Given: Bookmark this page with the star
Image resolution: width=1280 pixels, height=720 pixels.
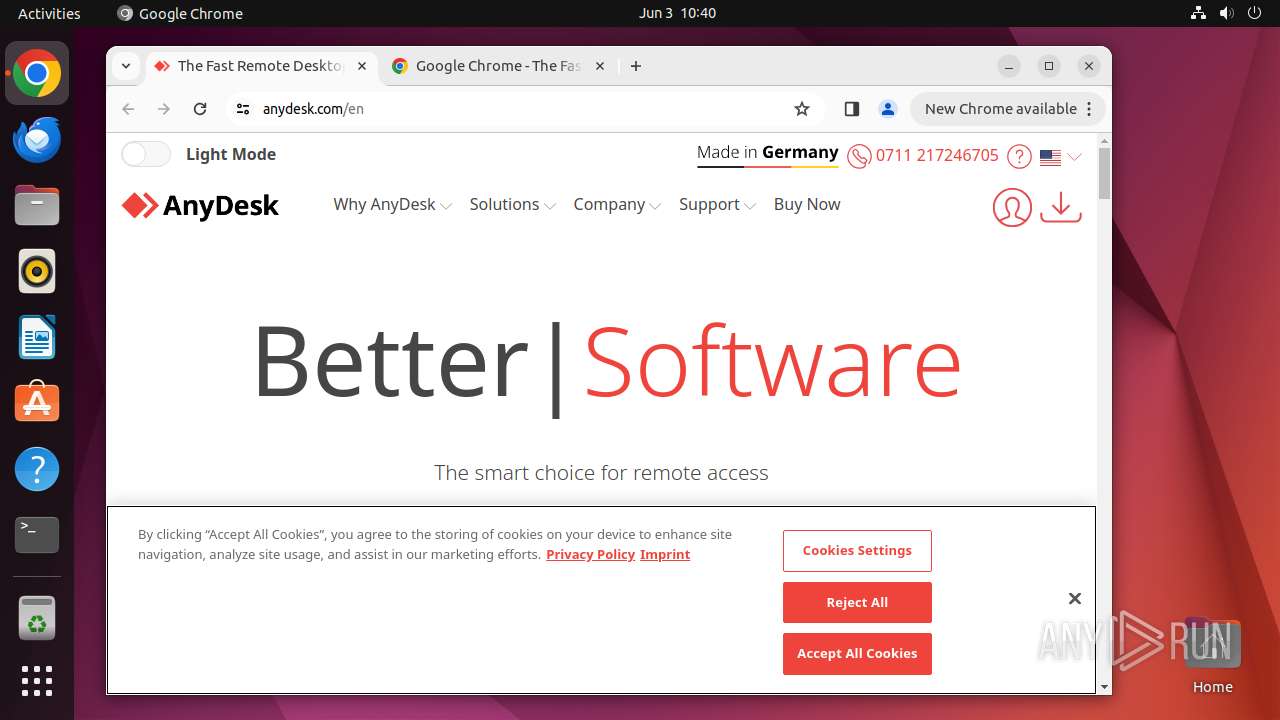Looking at the screenshot, I should (x=801, y=109).
